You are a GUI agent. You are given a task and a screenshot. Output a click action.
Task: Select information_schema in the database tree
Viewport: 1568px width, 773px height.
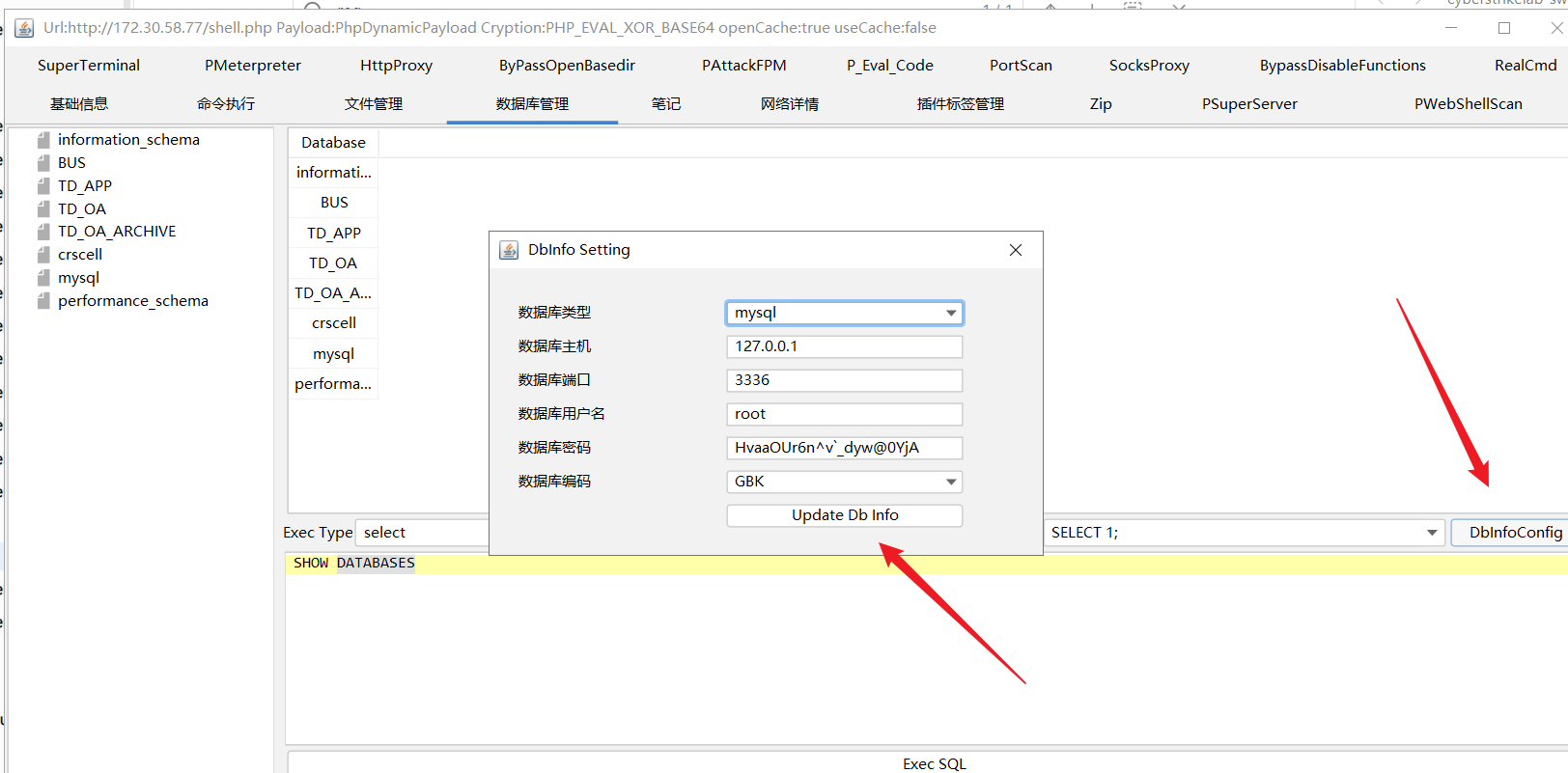[x=128, y=140]
